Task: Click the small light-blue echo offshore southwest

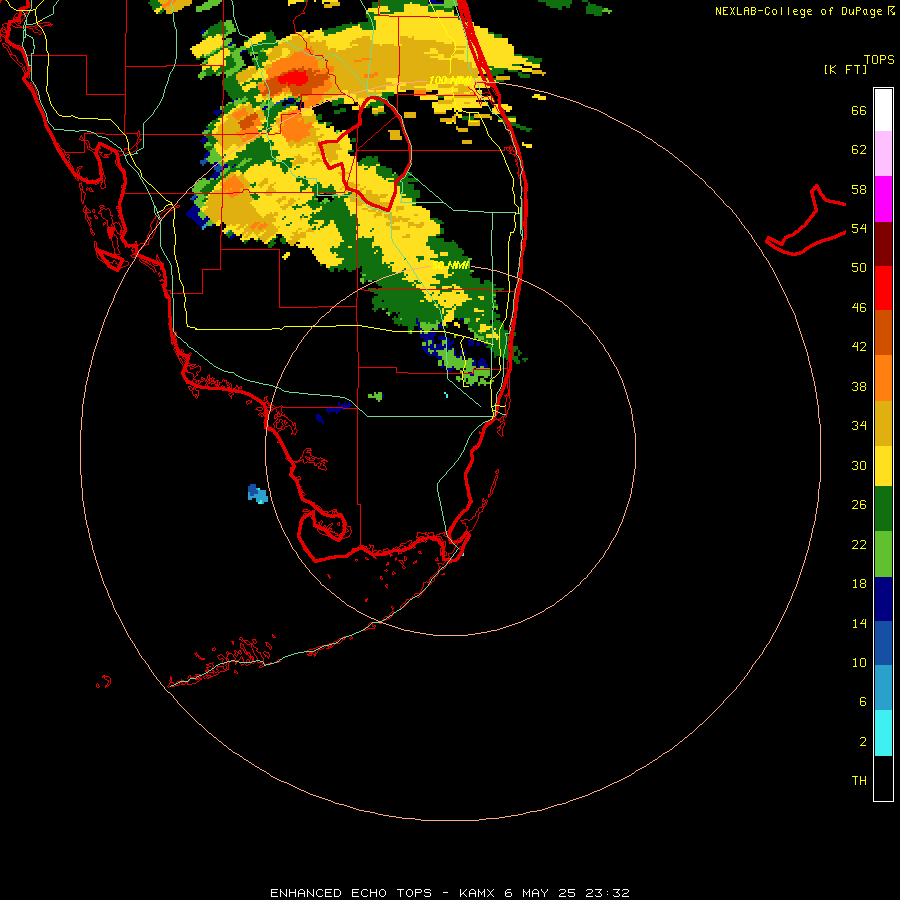Action: (x=258, y=493)
